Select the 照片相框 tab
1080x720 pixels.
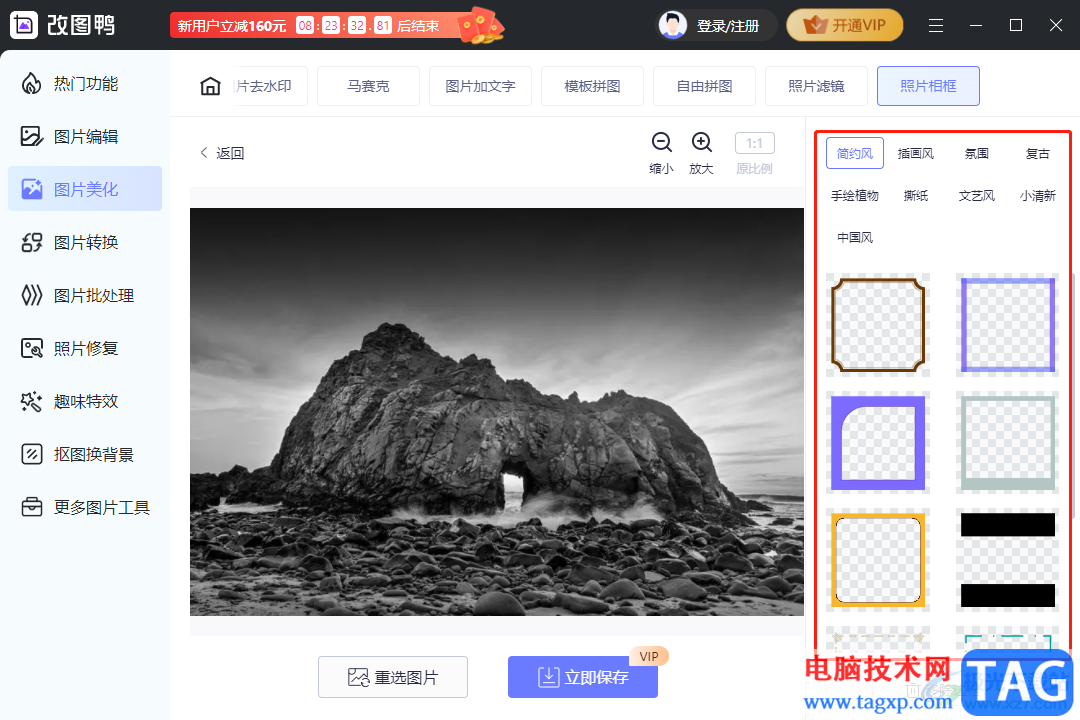click(x=928, y=86)
